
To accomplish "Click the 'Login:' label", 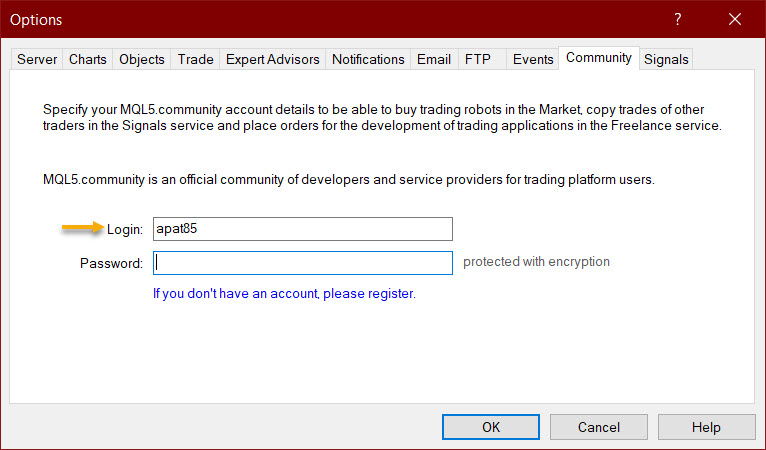I will tap(125, 229).
